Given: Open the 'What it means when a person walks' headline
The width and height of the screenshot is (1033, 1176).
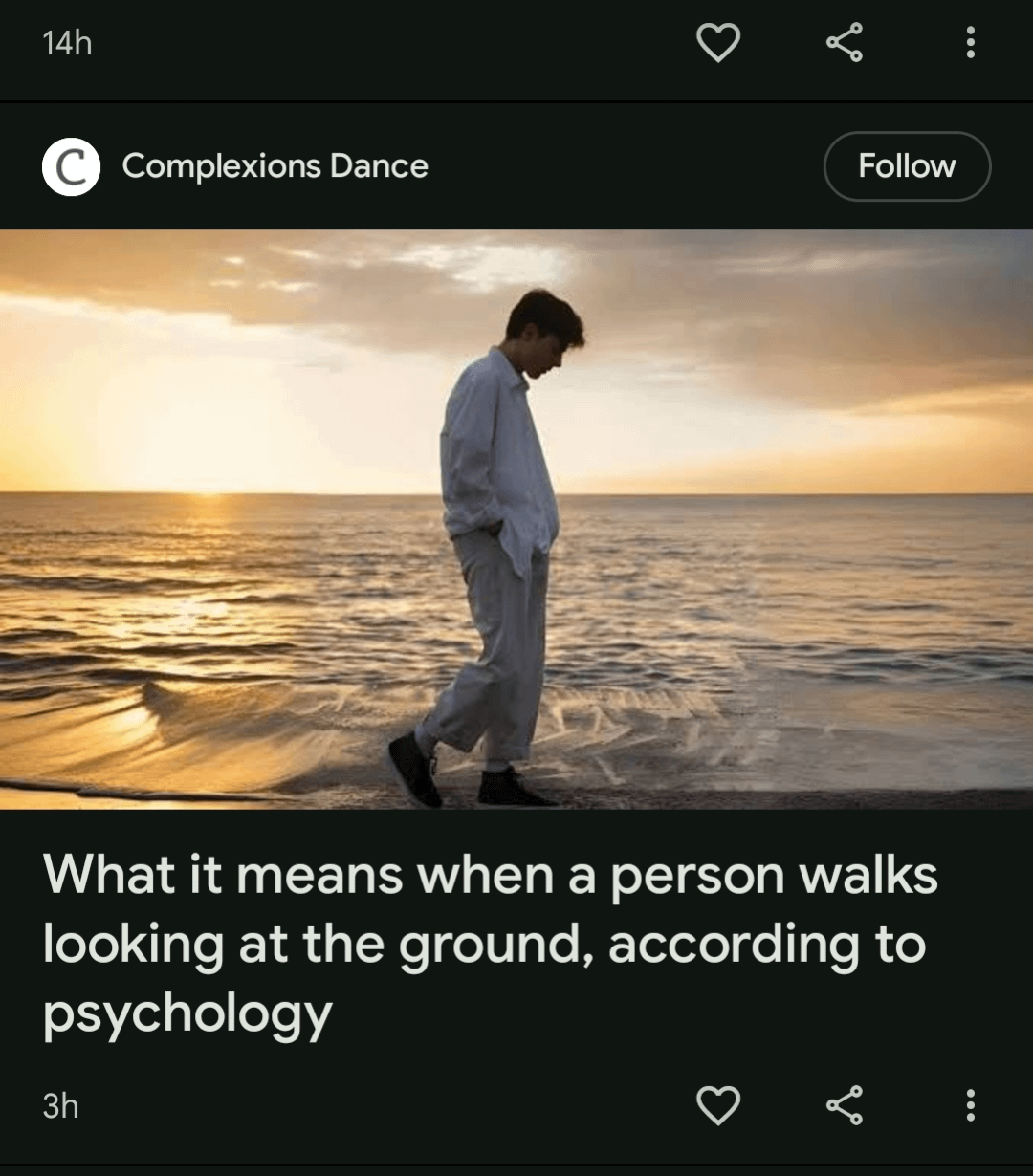Looking at the screenshot, I should click(x=491, y=944).
